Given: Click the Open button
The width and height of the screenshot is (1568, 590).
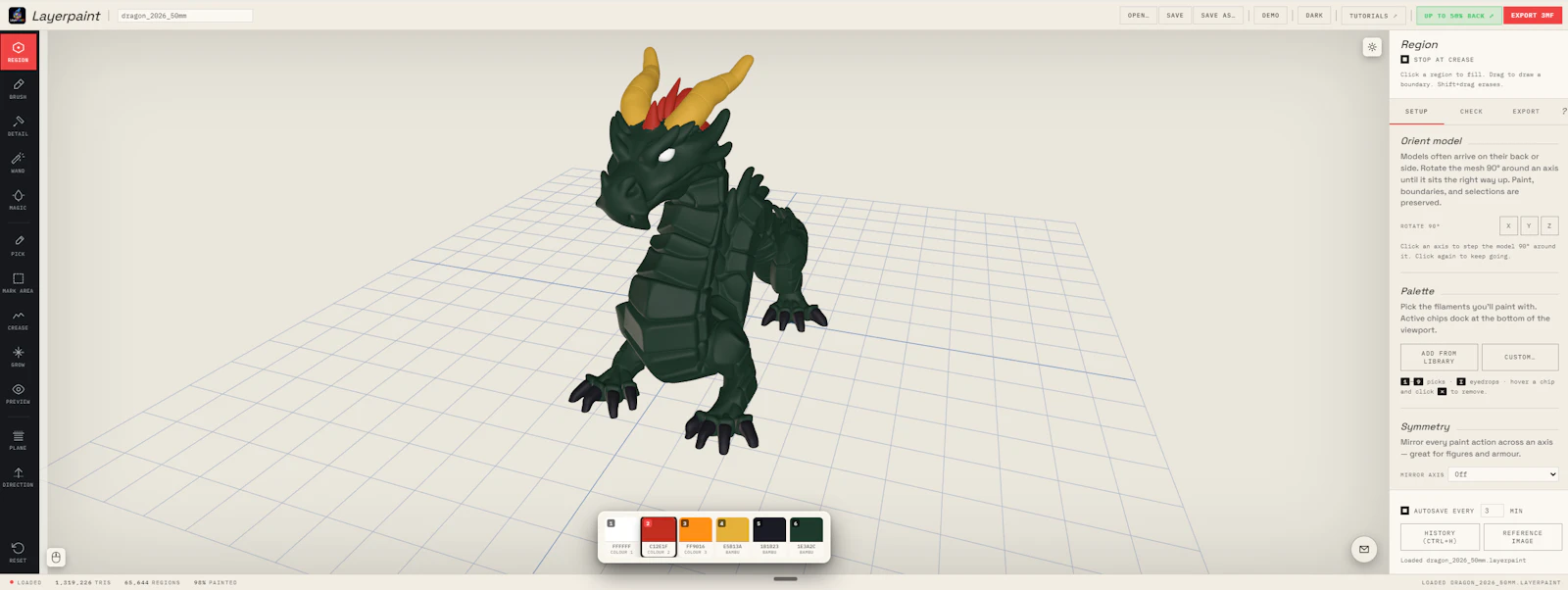Looking at the screenshot, I should click(x=1139, y=16).
